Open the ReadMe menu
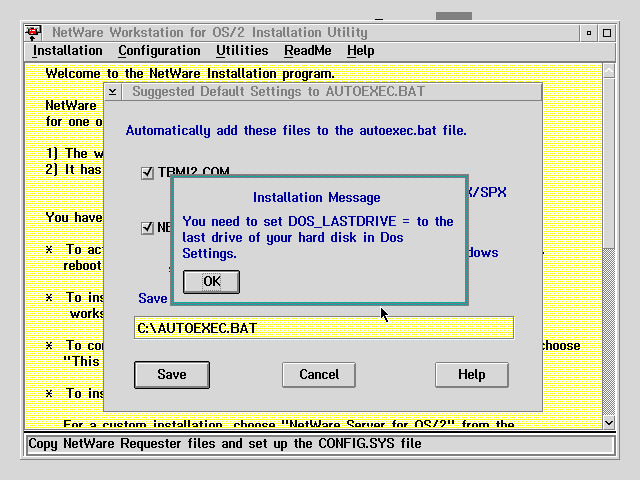 tap(308, 51)
